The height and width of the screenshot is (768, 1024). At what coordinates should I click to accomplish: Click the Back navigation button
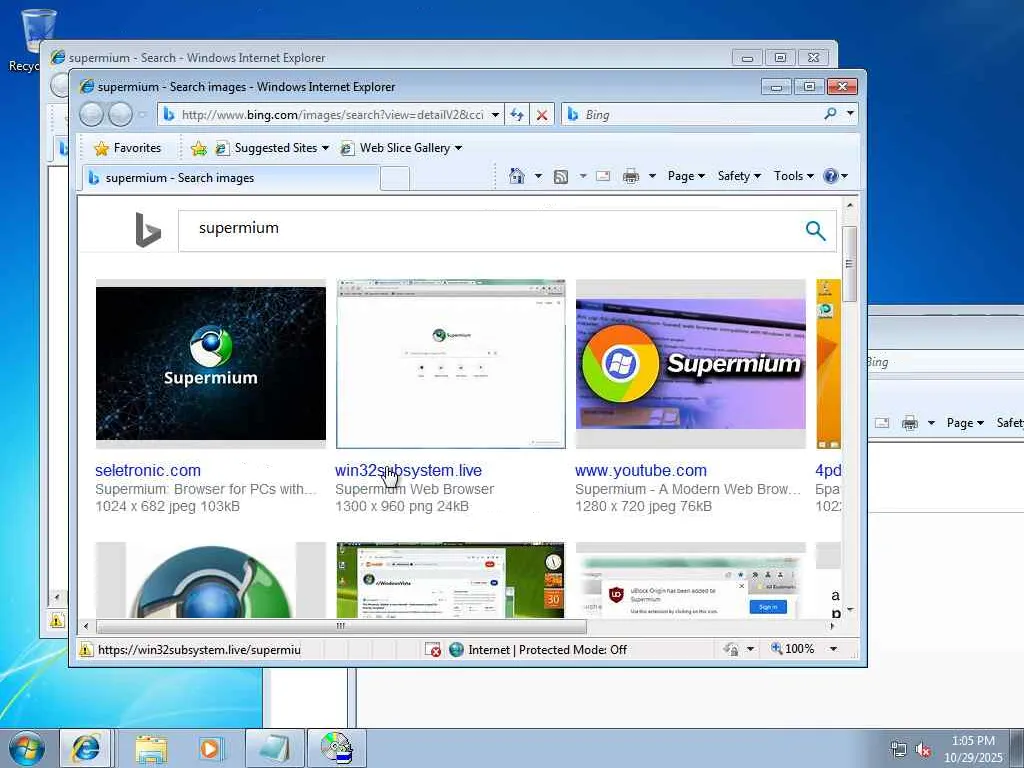(x=91, y=115)
